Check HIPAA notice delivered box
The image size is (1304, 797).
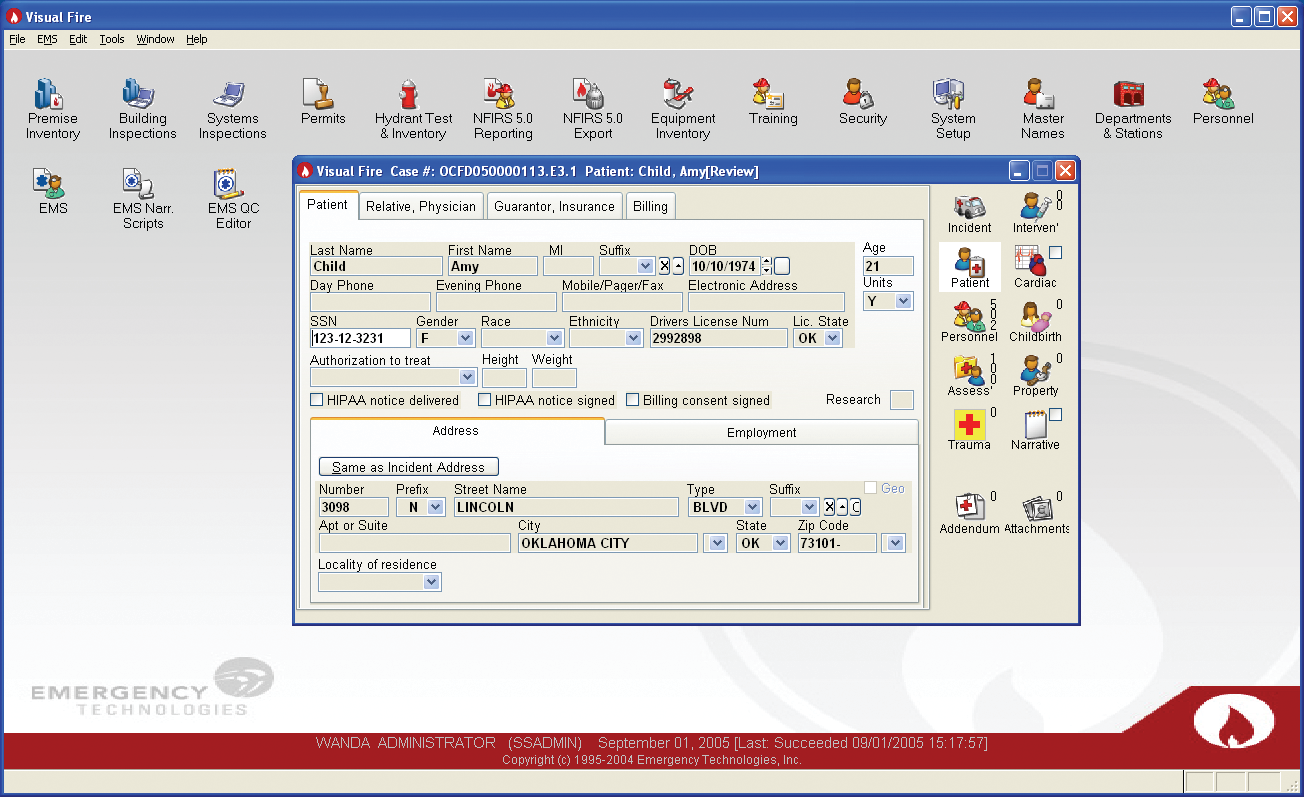pyautogui.click(x=317, y=400)
